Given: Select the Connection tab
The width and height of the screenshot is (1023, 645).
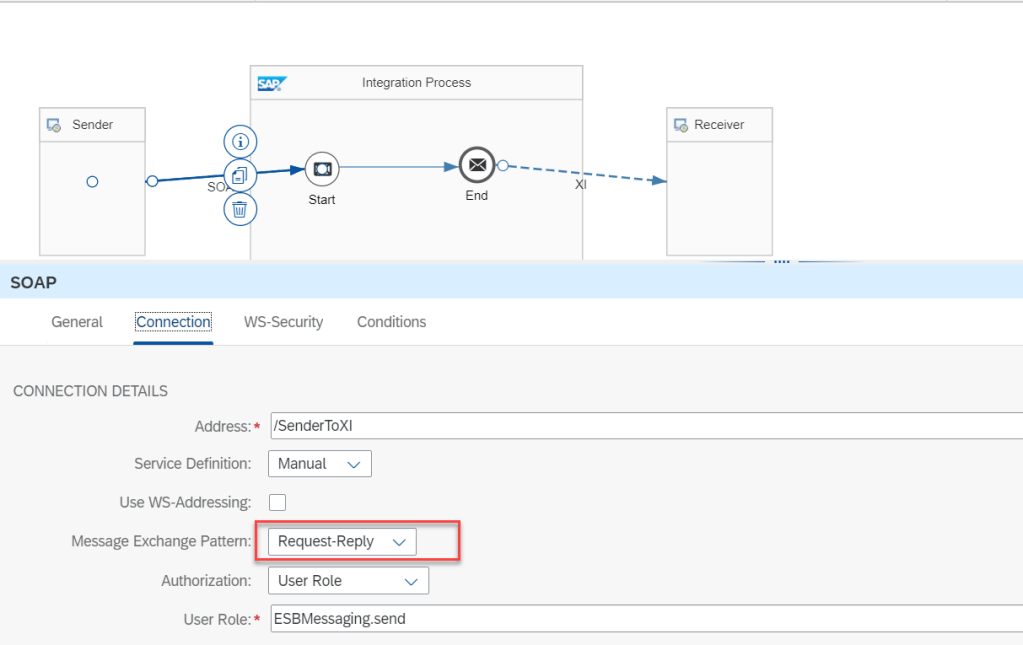Looking at the screenshot, I should 173,322.
